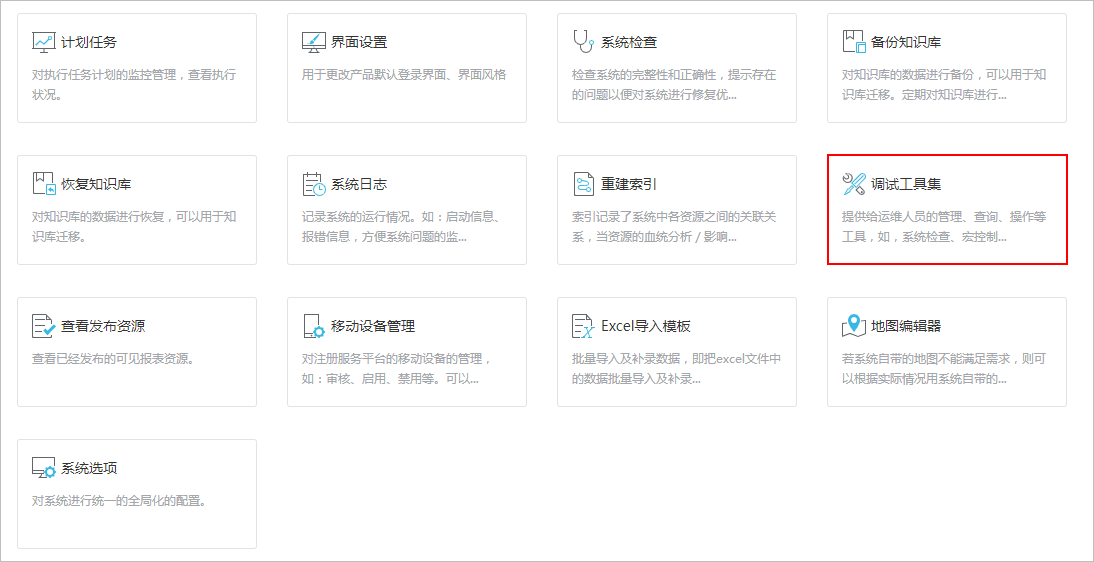The width and height of the screenshot is (1094, 562).
Task: Click the 系统检查 stethoscope icon
Action: [583, 41]
